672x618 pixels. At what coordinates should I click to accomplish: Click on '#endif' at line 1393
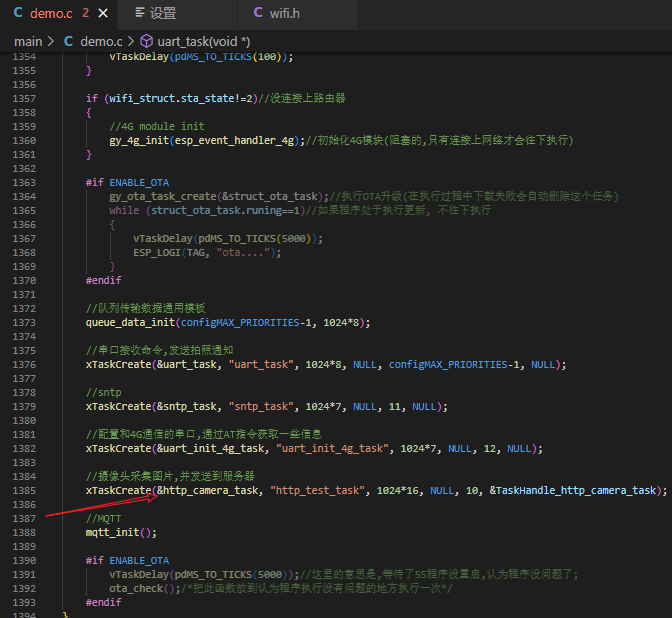click(x=103, y=603)
